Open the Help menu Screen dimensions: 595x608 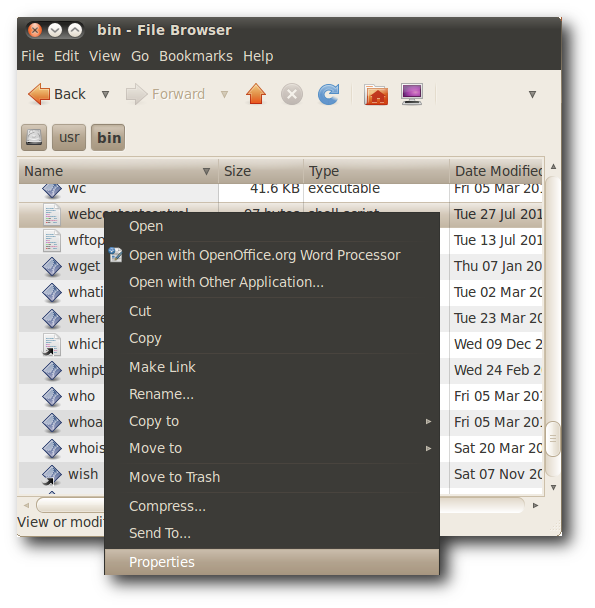click(258, 56)
